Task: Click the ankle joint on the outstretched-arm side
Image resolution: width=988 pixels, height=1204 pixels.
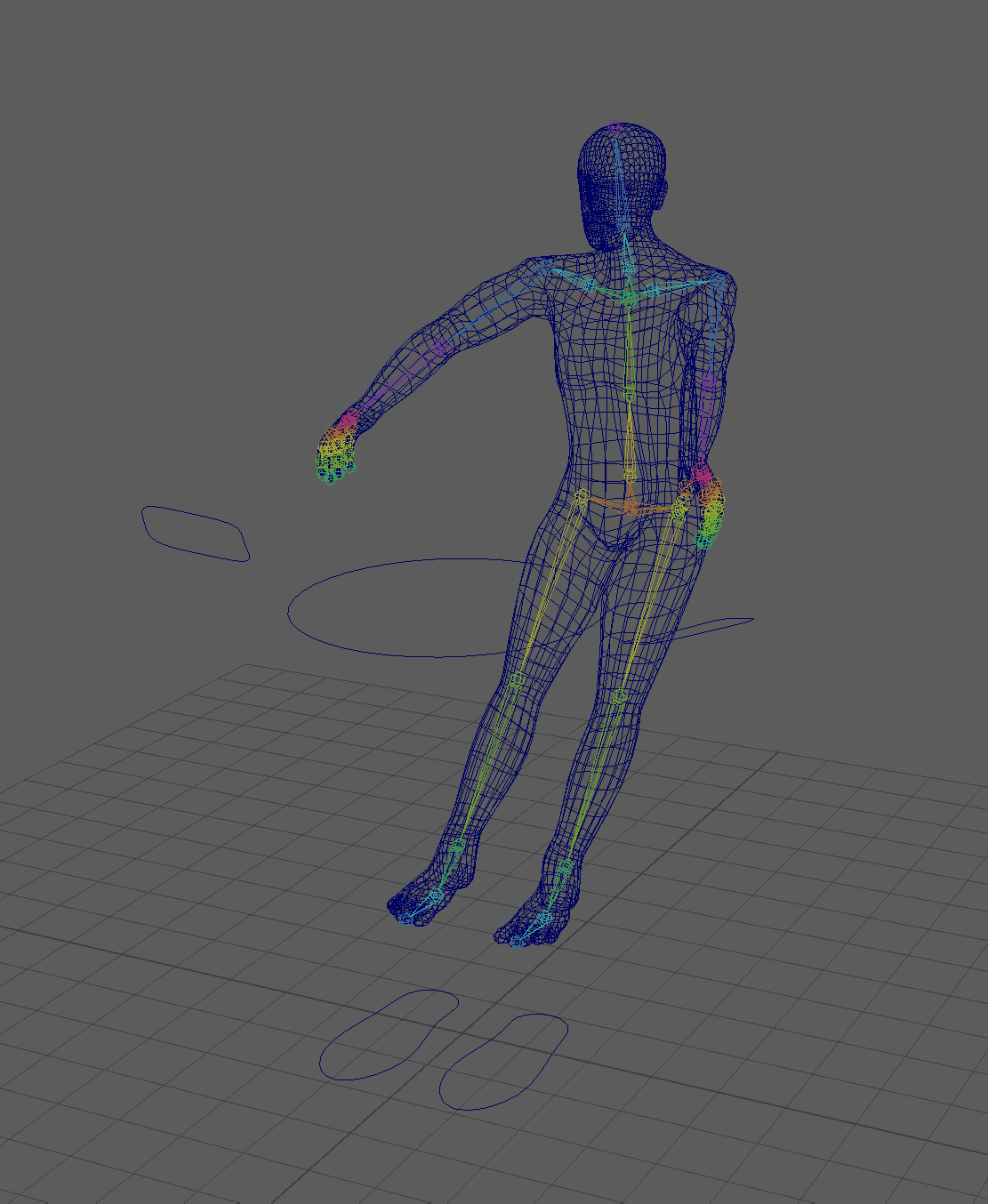Action: pos(457,846)
